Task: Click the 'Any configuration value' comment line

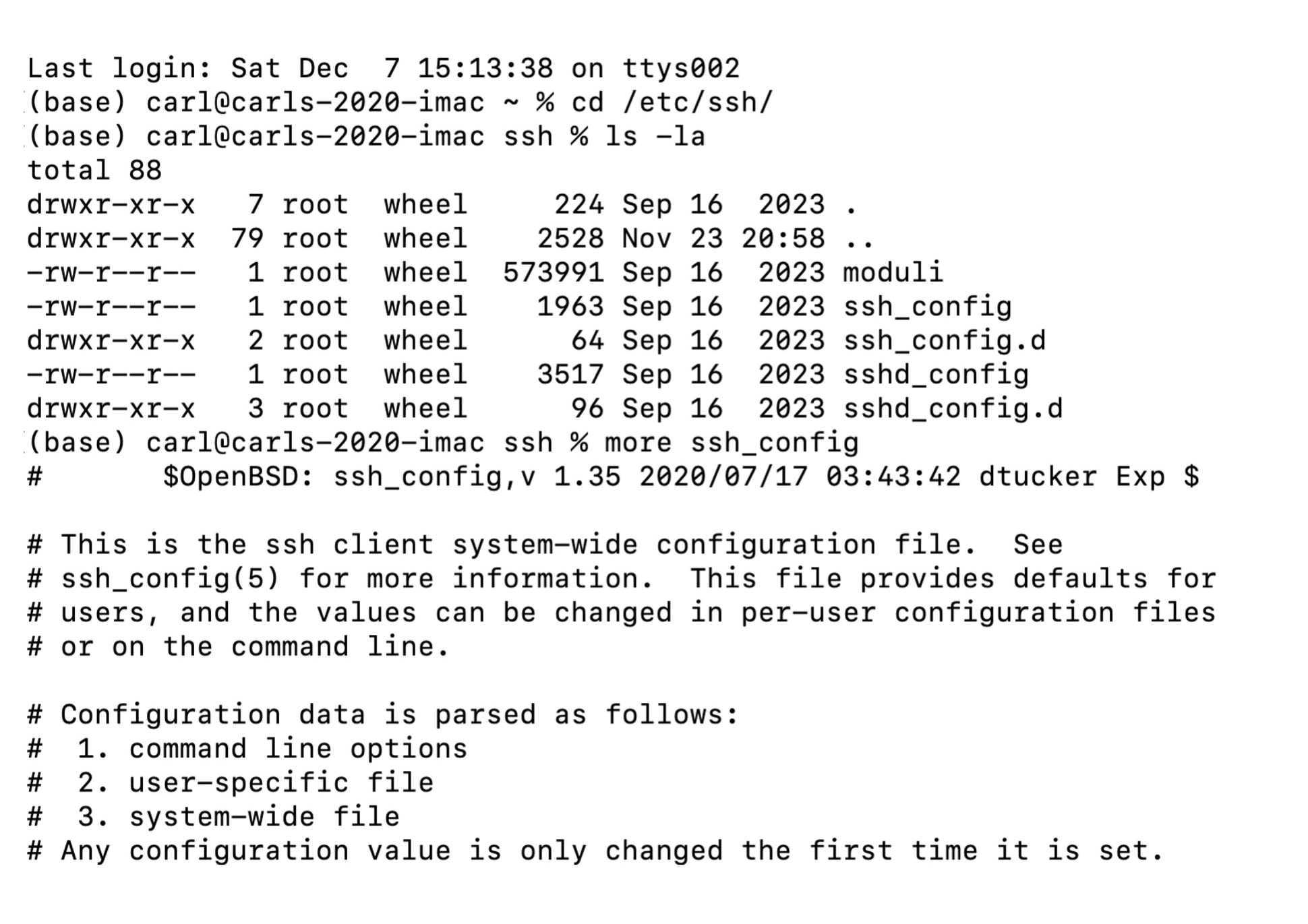Action: click(612, 851)
